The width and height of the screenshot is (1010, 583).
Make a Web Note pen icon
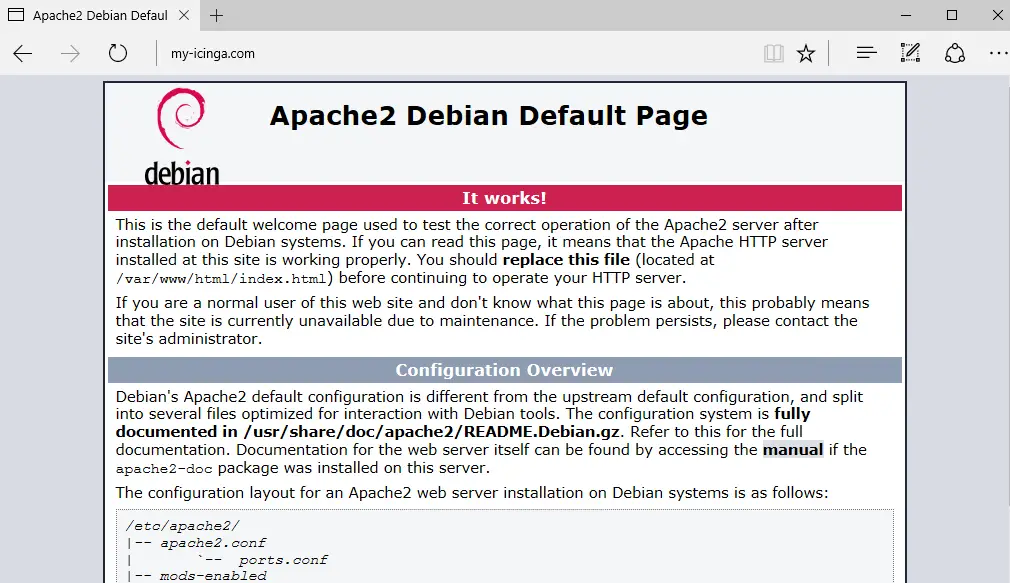click(x=910, y=53)
